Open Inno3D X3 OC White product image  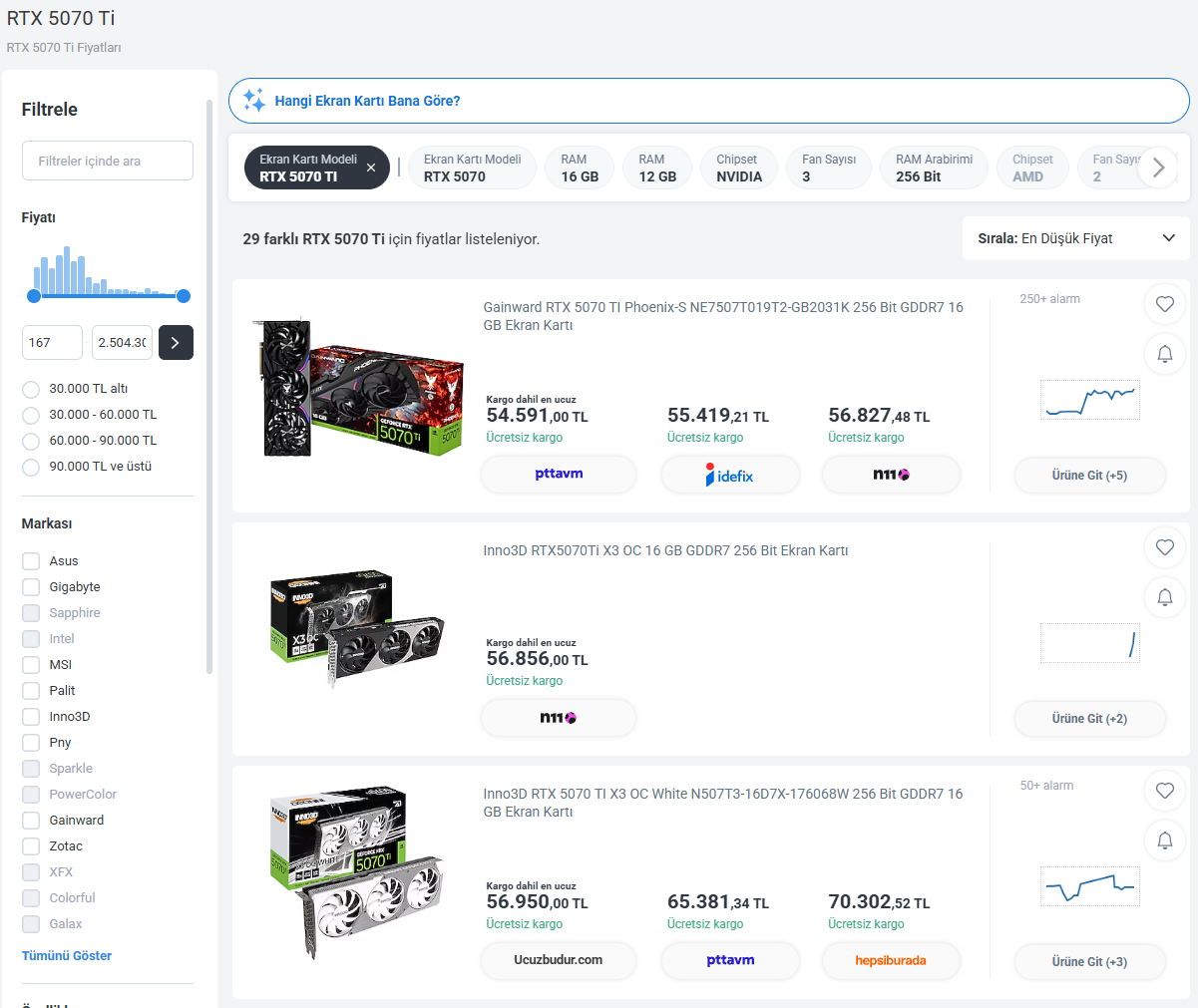(x=358, y=872)
